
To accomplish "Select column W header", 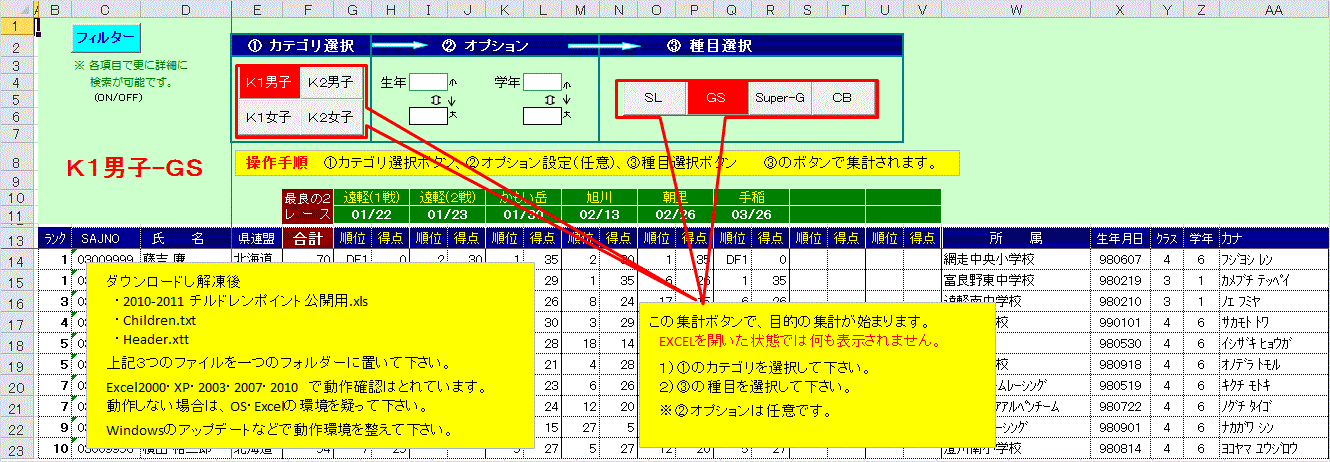I will coord(1015,9).
